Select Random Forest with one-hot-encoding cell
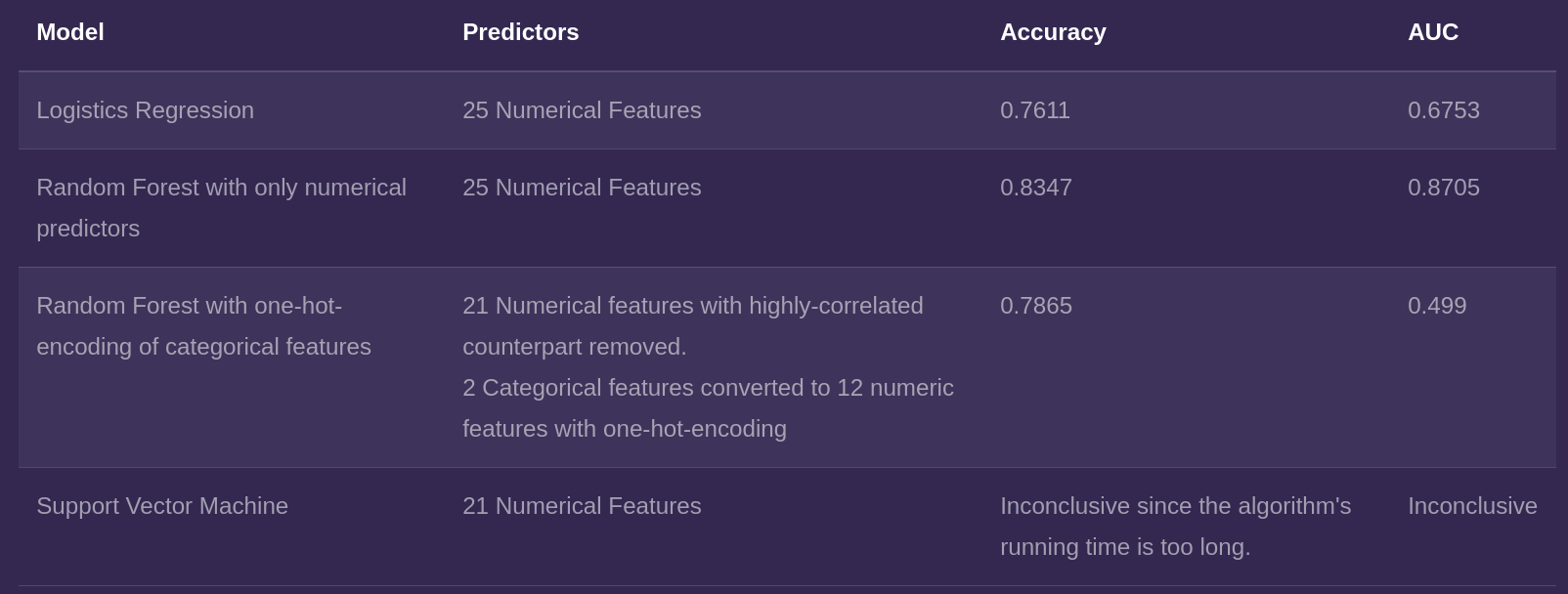Viewport: 1568px width, 594px height. pos(204,326)
